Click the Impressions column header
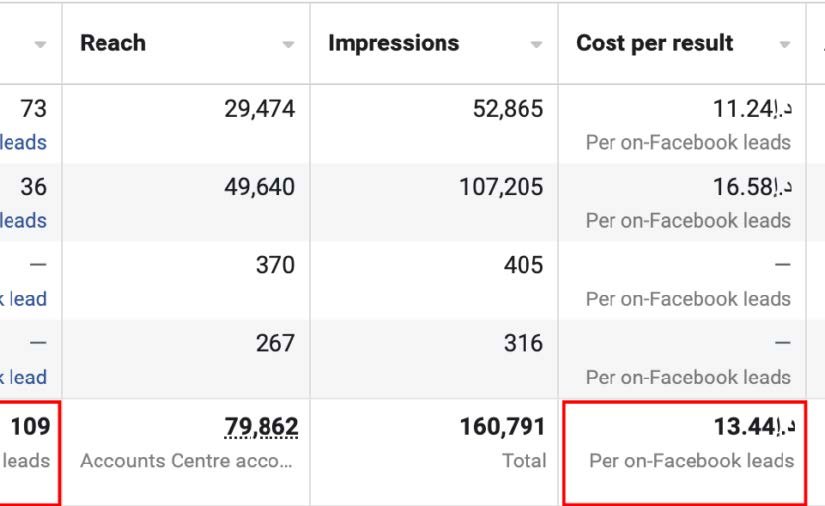 393,43
